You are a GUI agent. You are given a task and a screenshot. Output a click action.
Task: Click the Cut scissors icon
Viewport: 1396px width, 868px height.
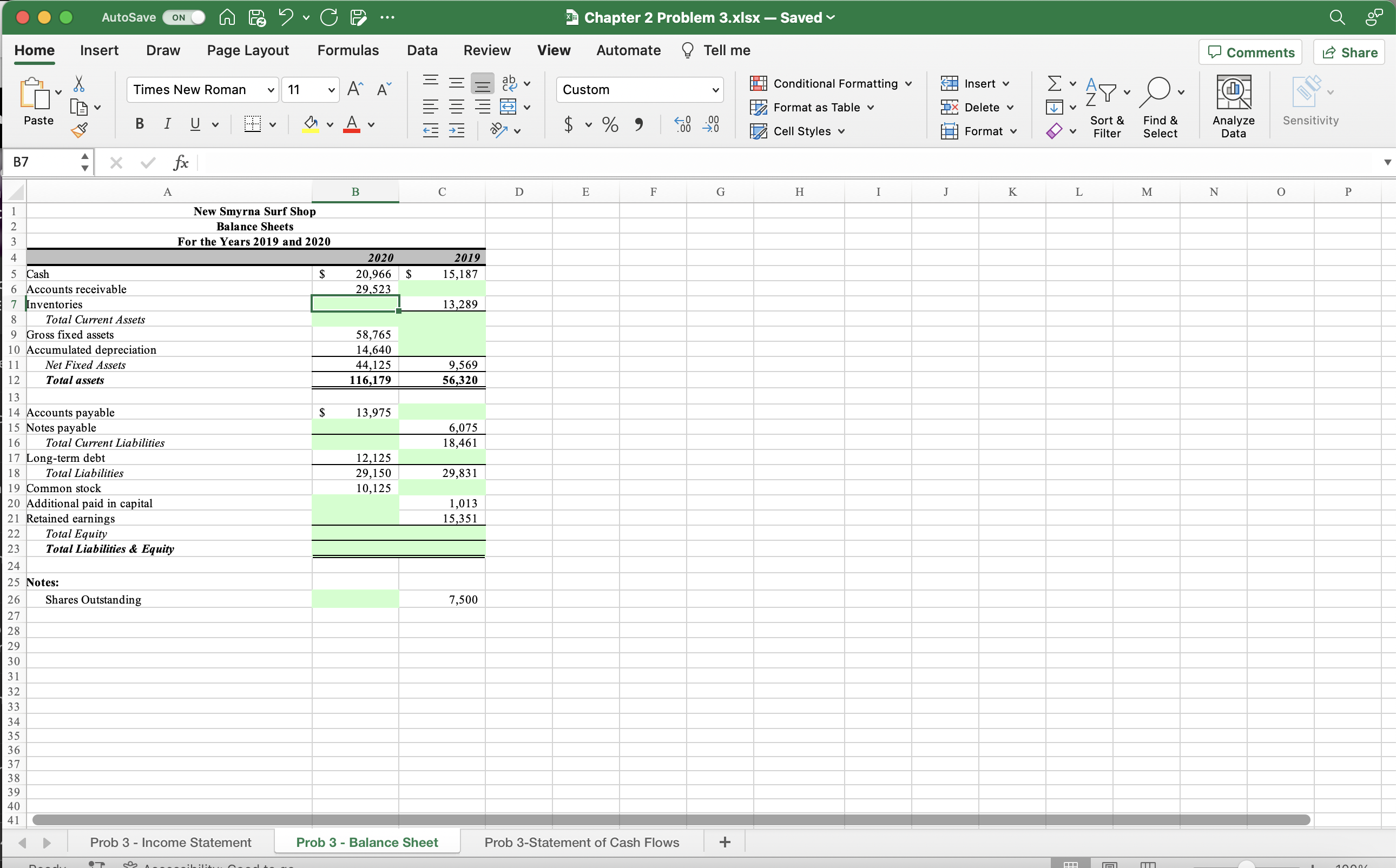coord(79,84)
